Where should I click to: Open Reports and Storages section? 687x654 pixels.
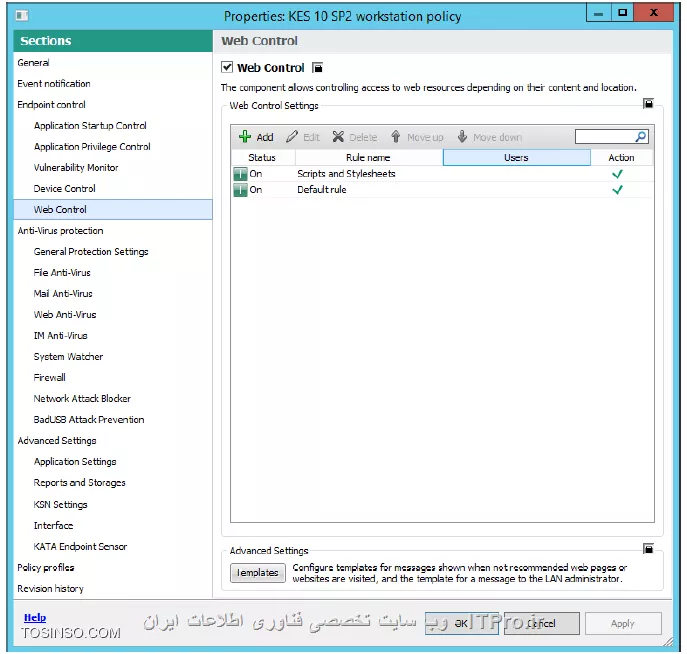click(80, 483)
